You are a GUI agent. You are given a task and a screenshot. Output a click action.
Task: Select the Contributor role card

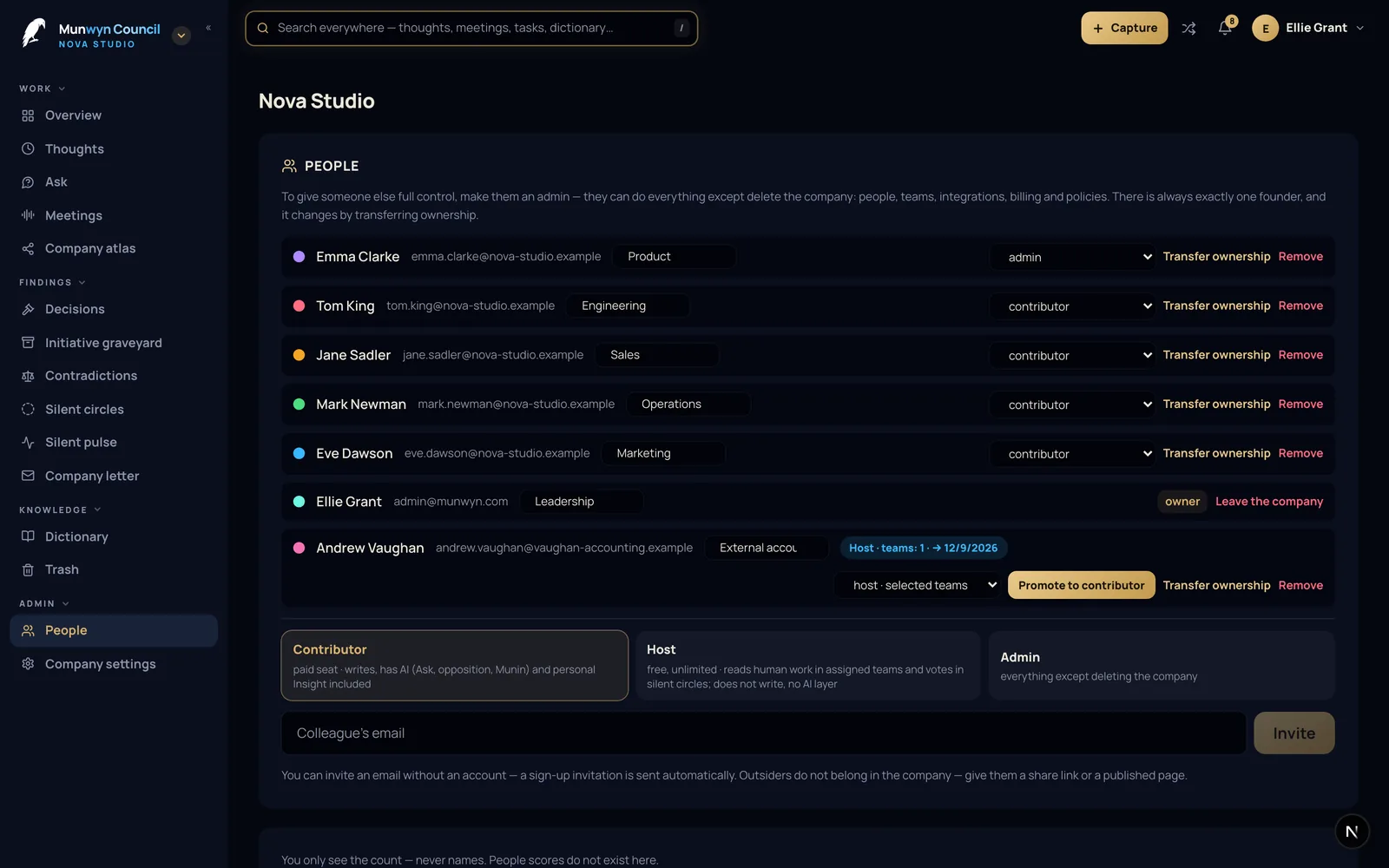click(455, 666)
